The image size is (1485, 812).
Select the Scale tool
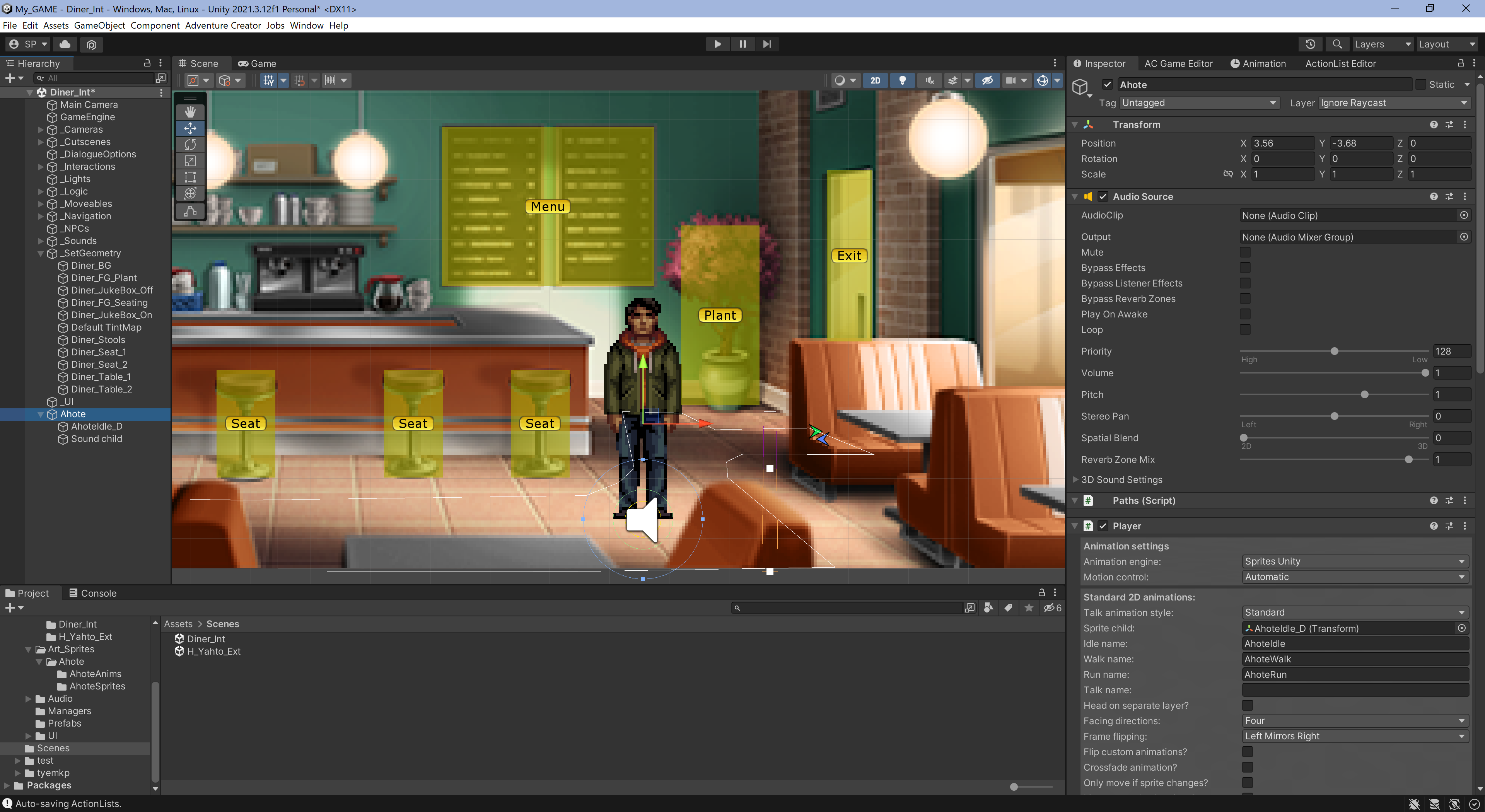click(189, 161)
